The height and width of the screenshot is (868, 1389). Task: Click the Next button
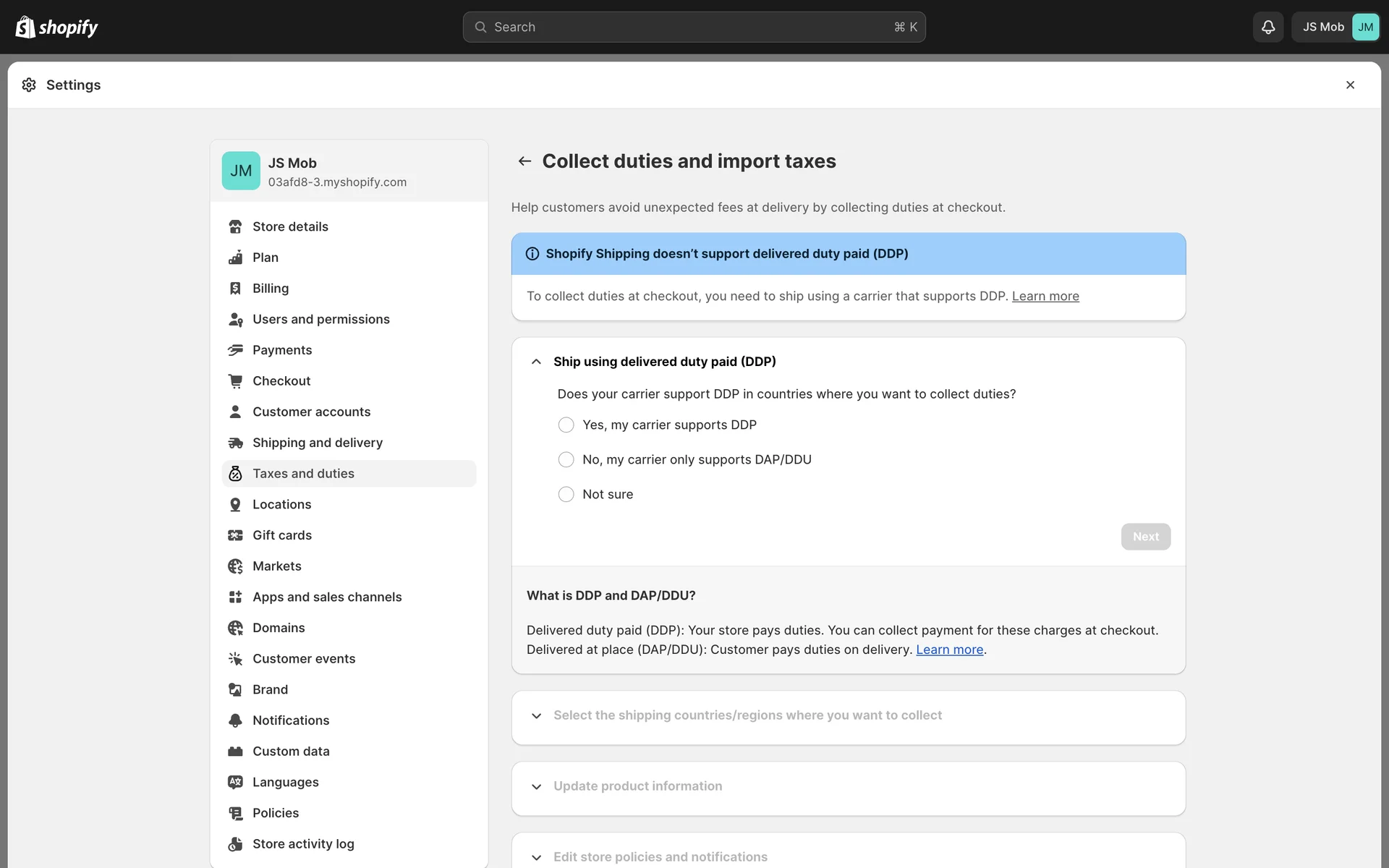pyautogui.click(x=1145, y=537)
